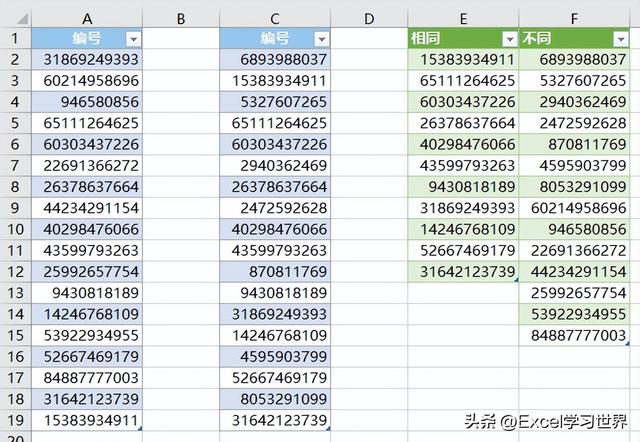
Task: Select column D header
Action: [369, 17]
